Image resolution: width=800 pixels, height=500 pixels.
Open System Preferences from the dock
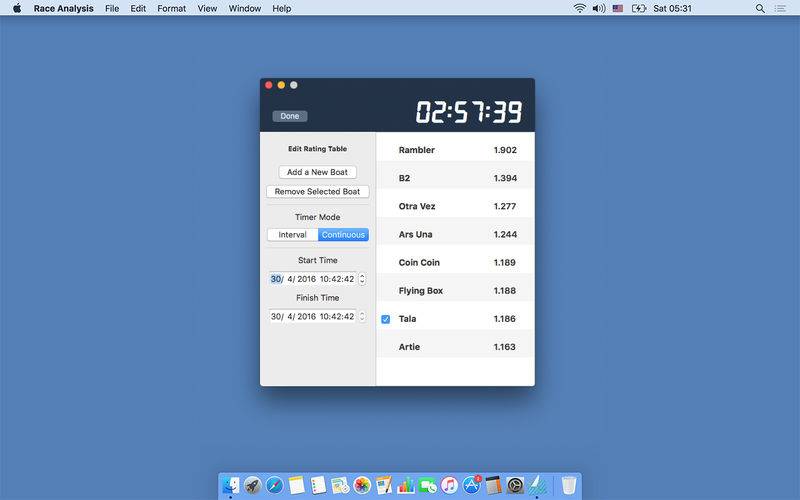tap(515, 485)
